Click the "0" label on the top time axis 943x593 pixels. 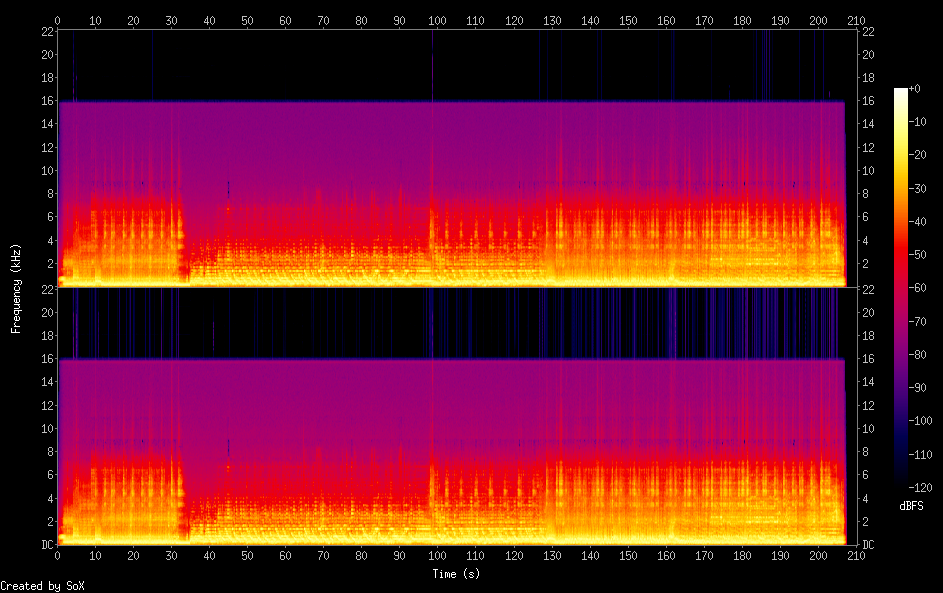(57, 20)
